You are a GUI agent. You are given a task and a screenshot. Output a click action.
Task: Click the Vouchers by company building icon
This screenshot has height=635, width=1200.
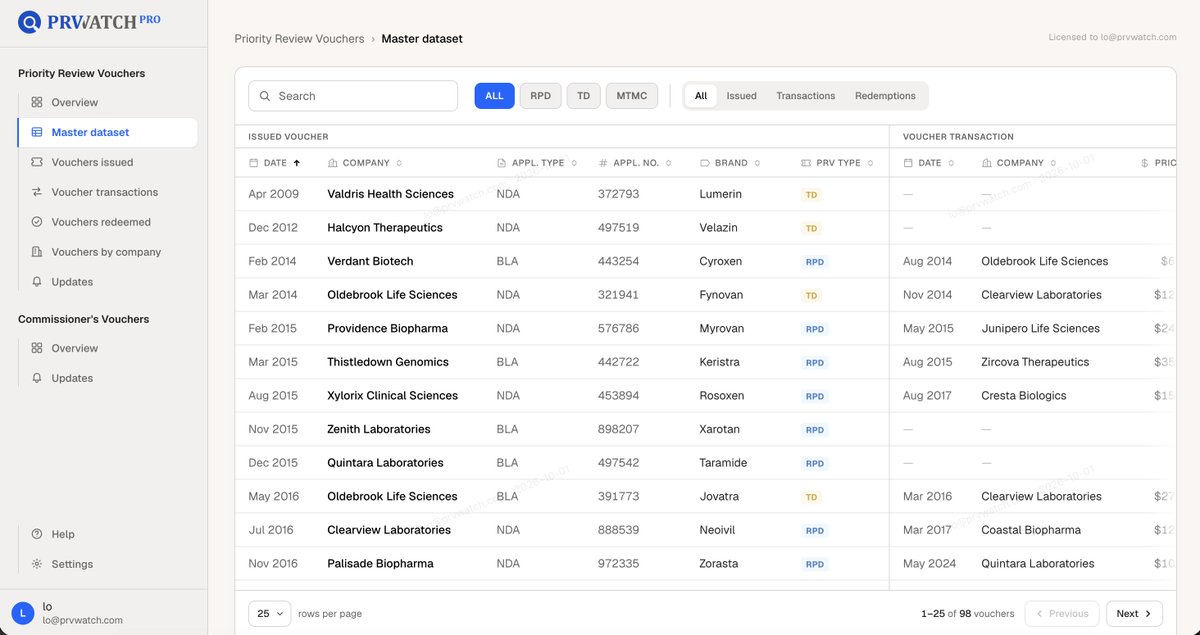tap(37, 252)
